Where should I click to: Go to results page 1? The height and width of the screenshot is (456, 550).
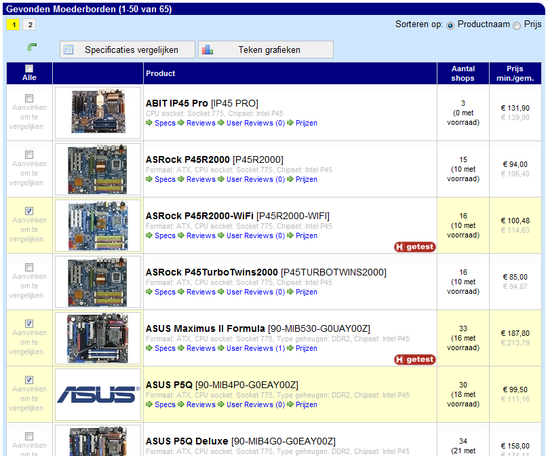tap(14, 25)
